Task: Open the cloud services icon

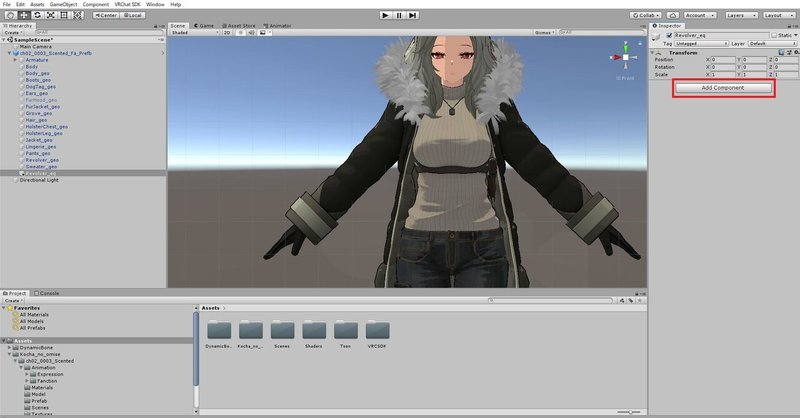Action: (x=672, y=15)
